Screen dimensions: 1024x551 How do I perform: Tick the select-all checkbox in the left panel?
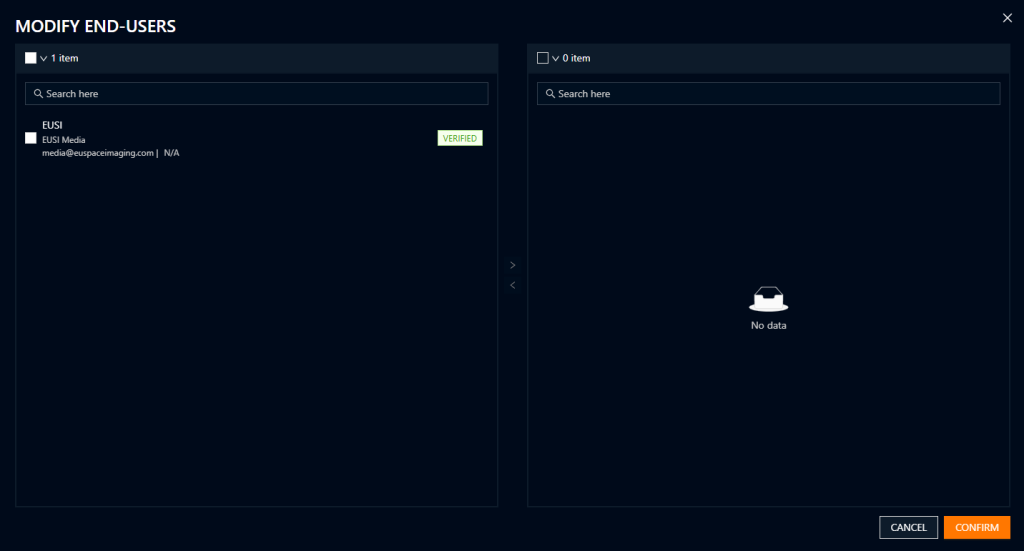31,58
